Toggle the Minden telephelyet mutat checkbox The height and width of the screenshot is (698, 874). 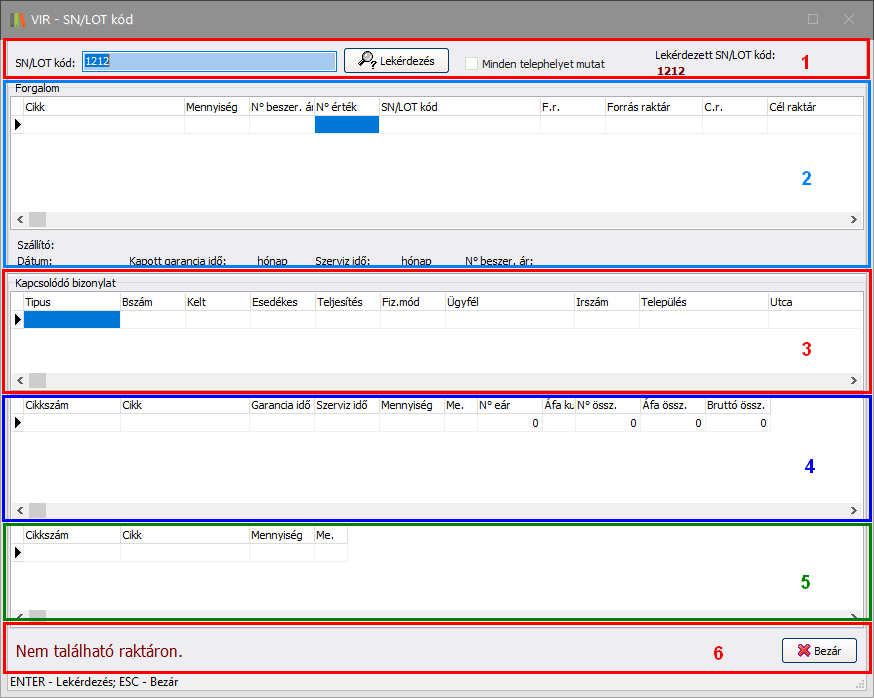click(x=472, y=63)
